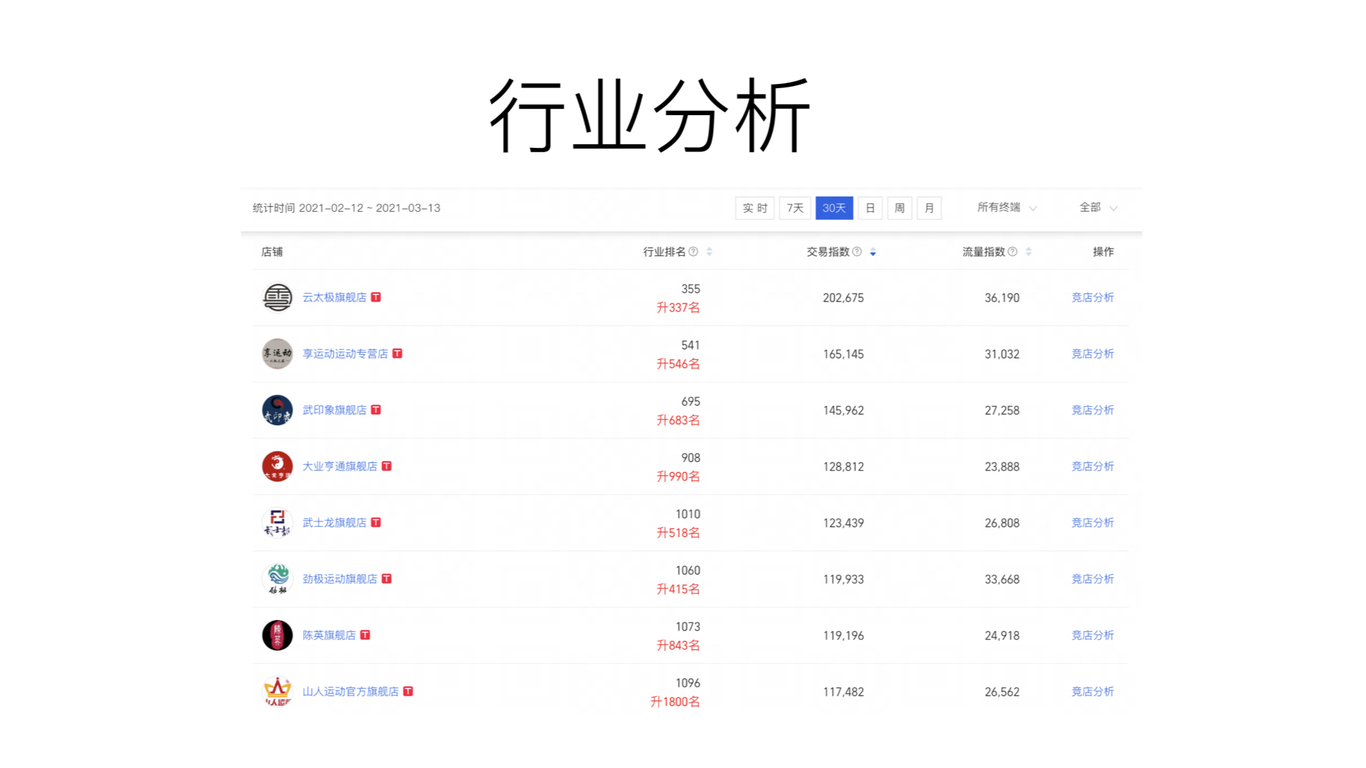Open the 全部 filter dropdown
The image size is (1366, 768).
pyautogui.click(x=1098, y=208)
